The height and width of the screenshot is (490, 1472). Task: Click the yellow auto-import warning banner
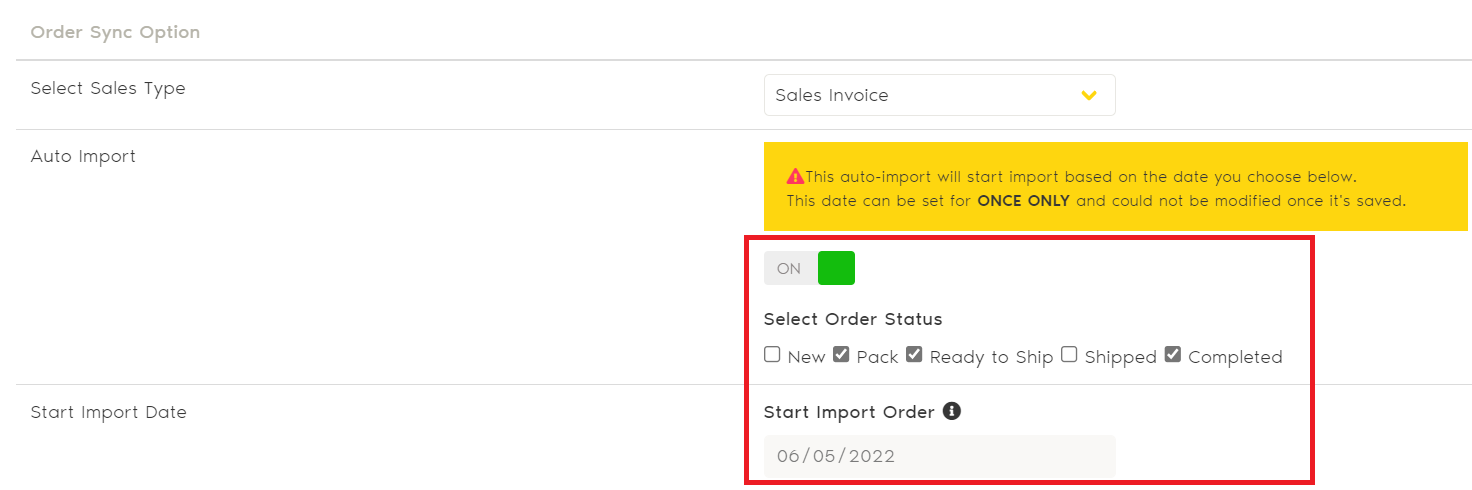[1115, 187]
